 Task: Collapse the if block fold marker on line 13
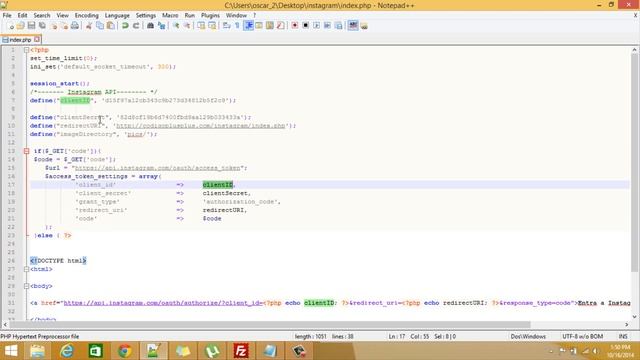26,151
